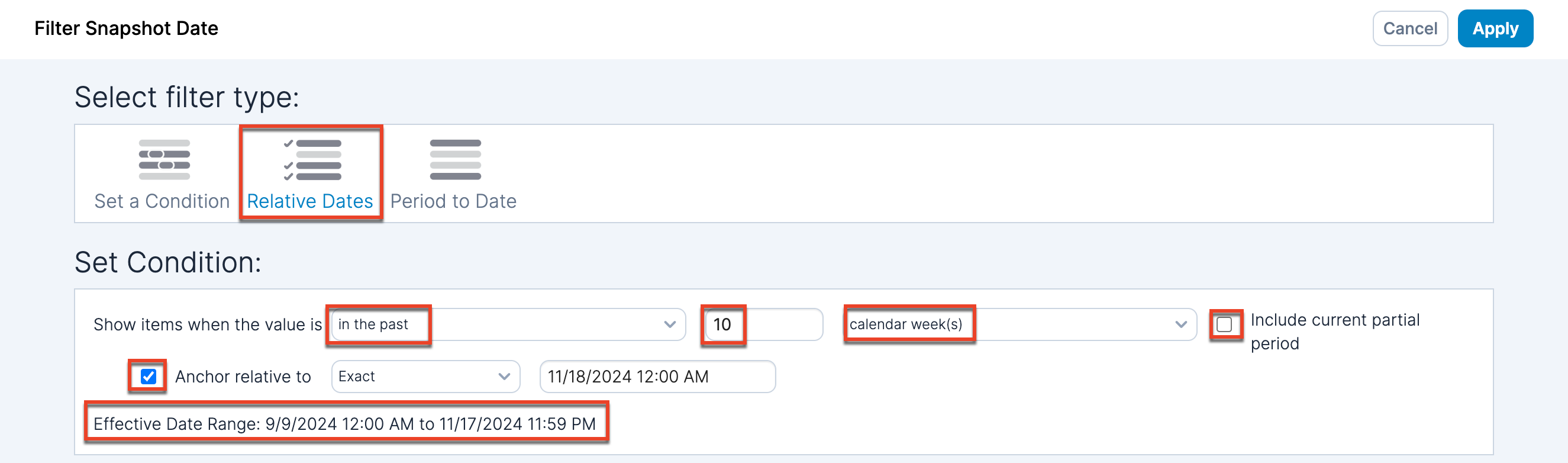Click the chevron on the calendar week(s) dropdown
The image size is (1568, 463).
[1181, 324]
